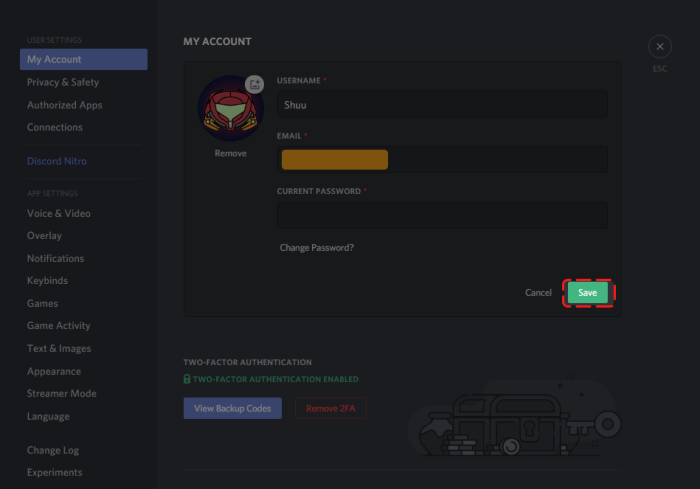Image resolution: width=700 pixels, height=489 pixels.
Task: Save account changes
Action: 588,293
